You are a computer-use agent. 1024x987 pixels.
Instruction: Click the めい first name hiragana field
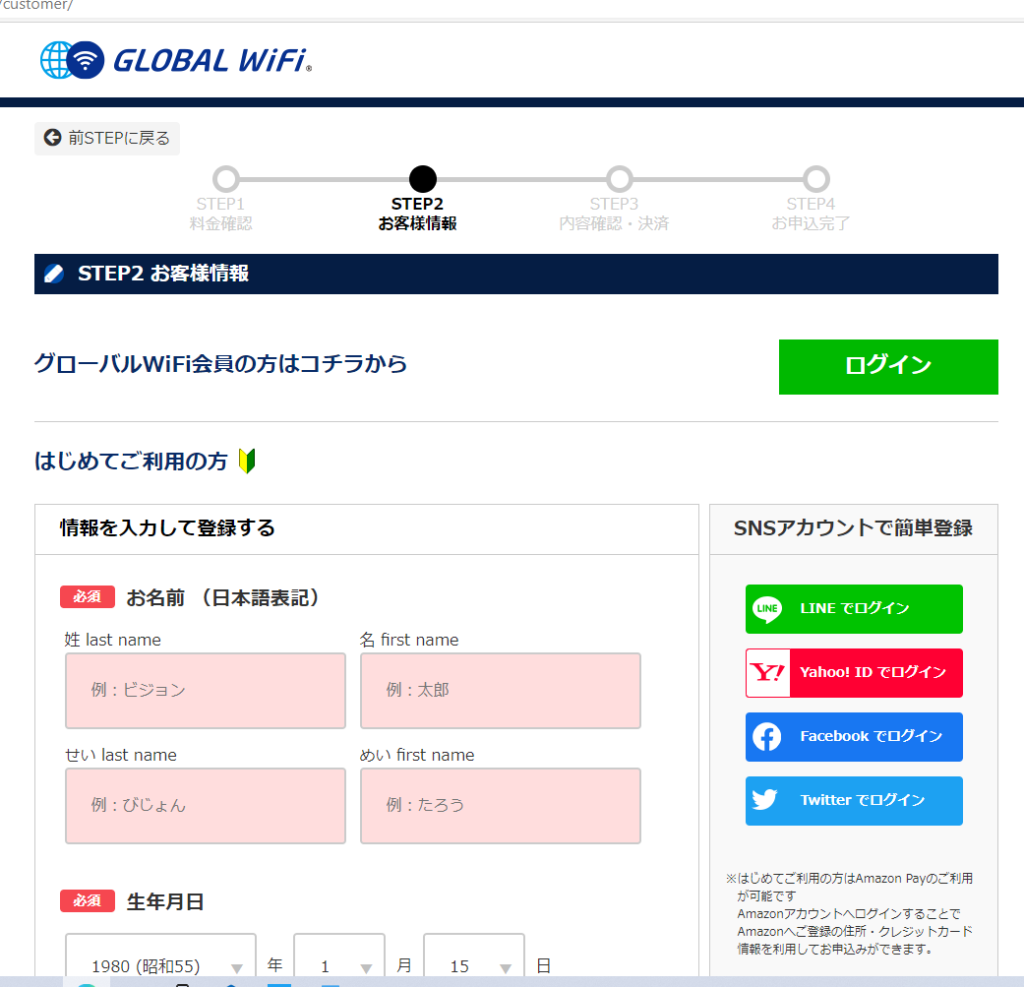(x=500, y=805)
